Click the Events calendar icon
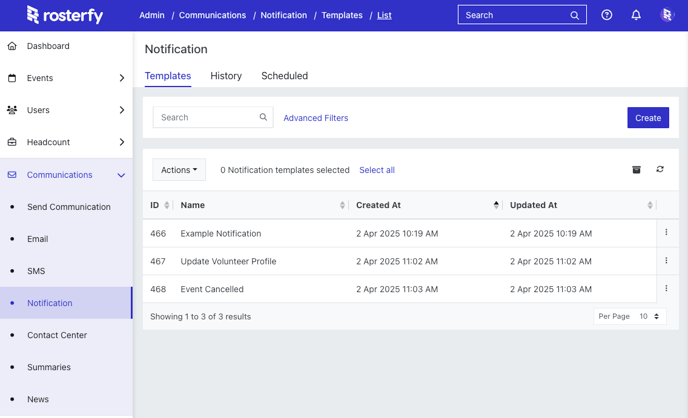688x418 pixels. click(12, 78)
